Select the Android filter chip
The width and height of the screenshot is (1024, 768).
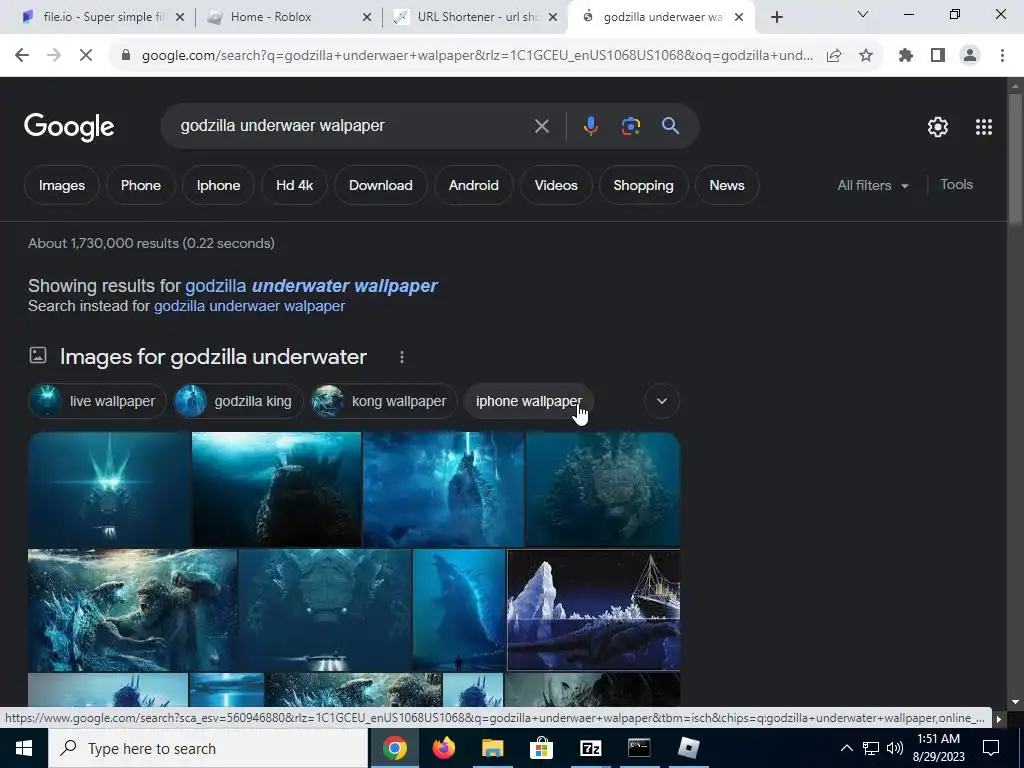click(473, 185)
